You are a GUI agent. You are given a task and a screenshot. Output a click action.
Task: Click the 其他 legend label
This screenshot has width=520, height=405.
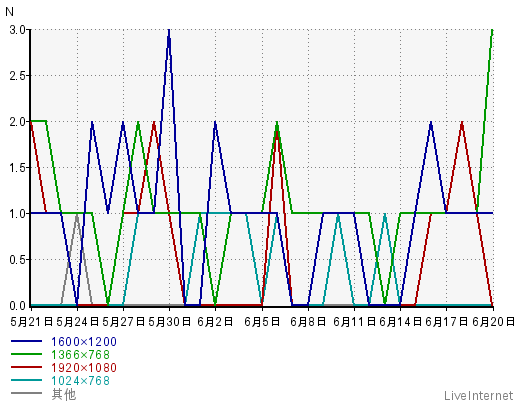[64, 394]
